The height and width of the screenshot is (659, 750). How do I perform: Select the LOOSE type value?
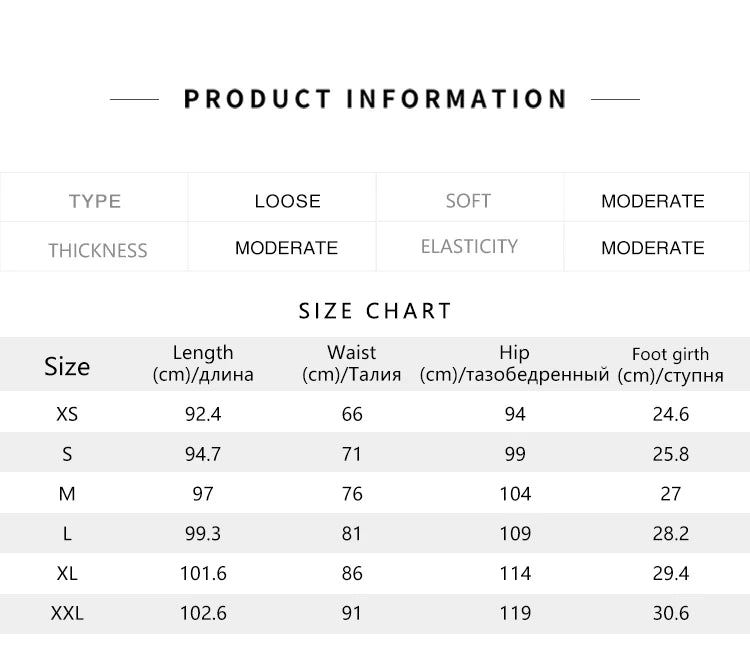(287, 201)
